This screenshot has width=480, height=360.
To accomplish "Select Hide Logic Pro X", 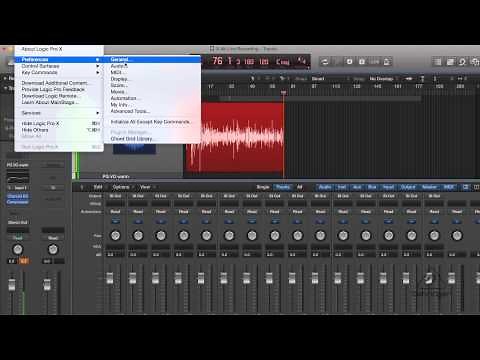I will [59, 123].
